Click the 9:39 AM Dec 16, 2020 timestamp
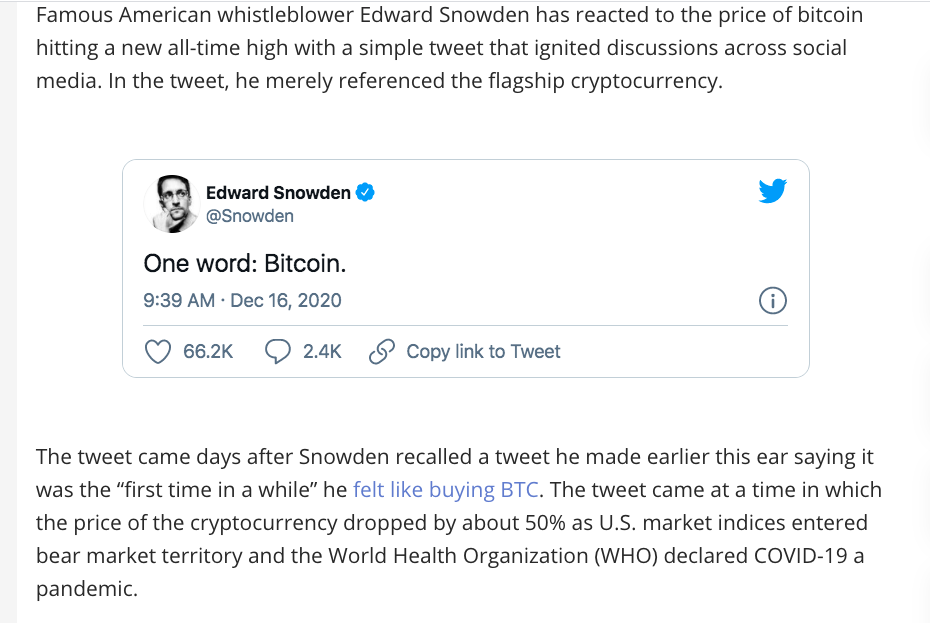Screen dimensions: 930x623 (242, 300)
